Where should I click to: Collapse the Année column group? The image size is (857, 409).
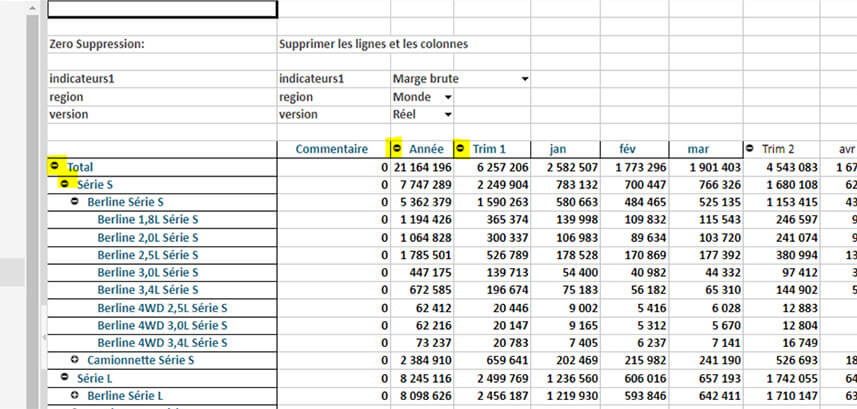pos(397,148)
